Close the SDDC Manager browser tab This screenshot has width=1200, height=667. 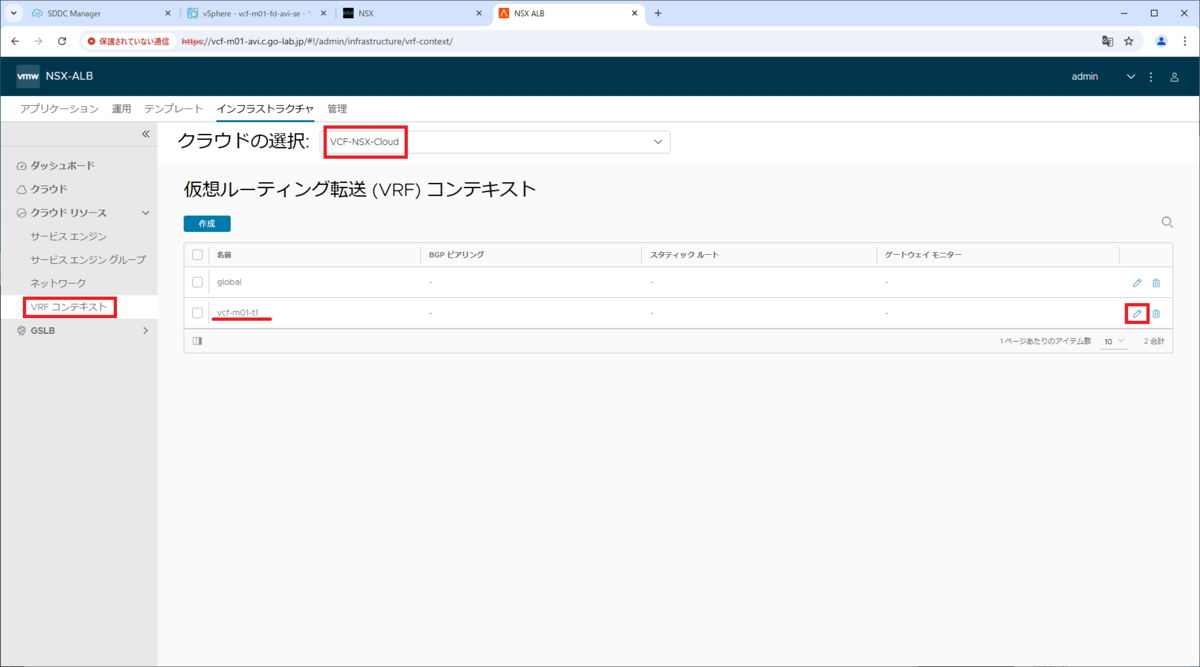tap(167, 13)
